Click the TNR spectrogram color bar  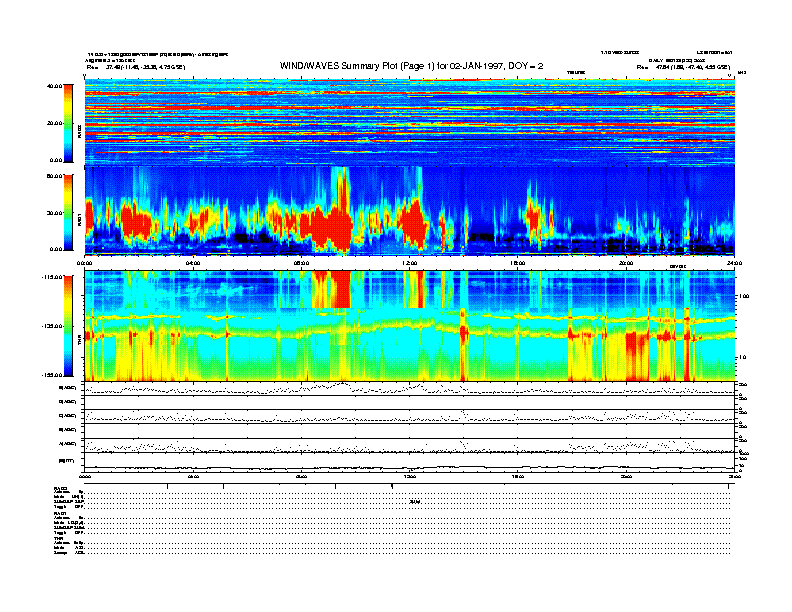(x=68, y=326)
